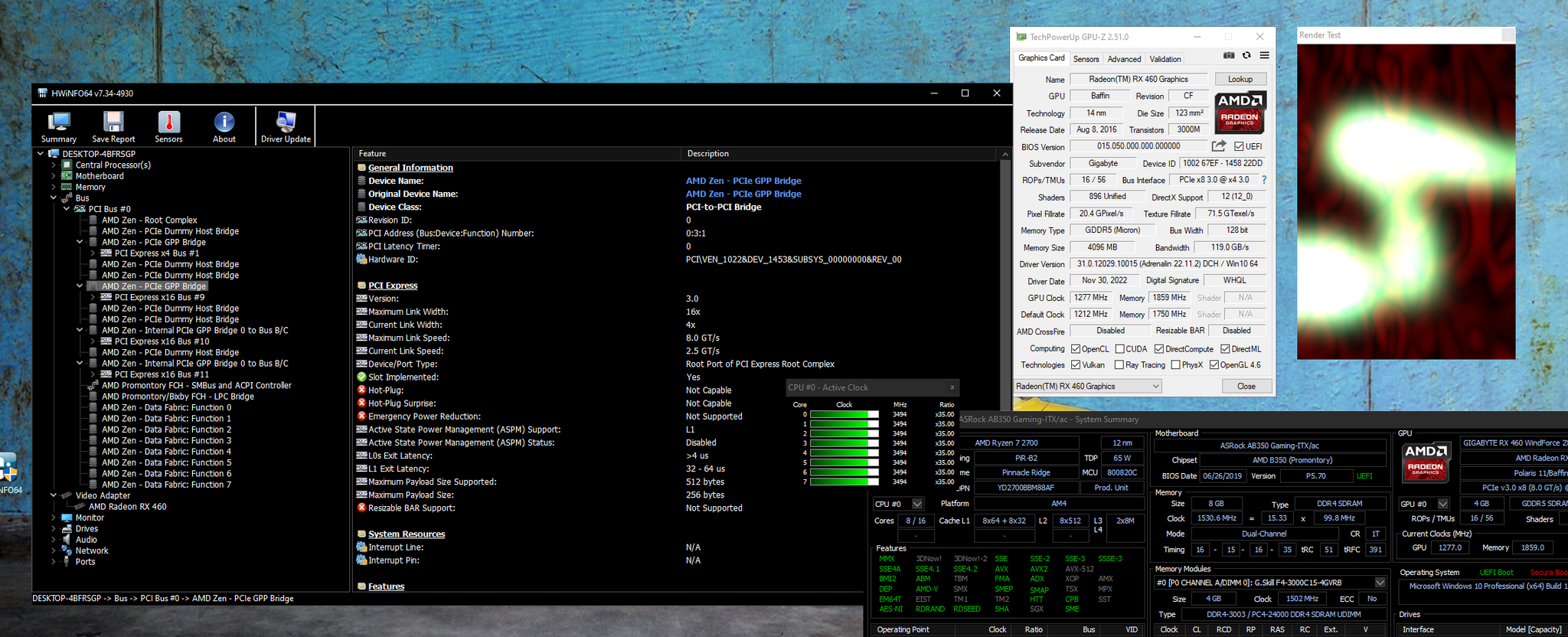Screen dimensions: 1568x637
Task: Switch to GPU-Z Validation tab
Action: tap(1165, 59)
